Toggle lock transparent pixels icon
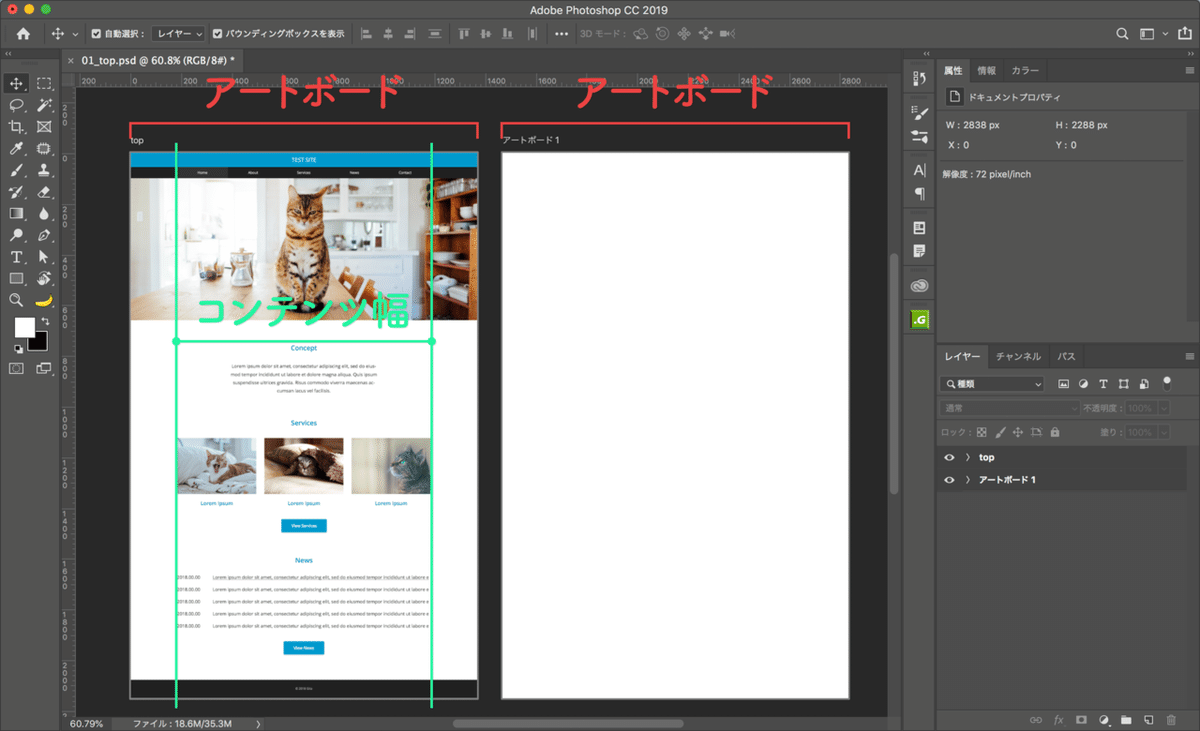The width and height of the screenshot is (1200, 731). pos(981,432)
